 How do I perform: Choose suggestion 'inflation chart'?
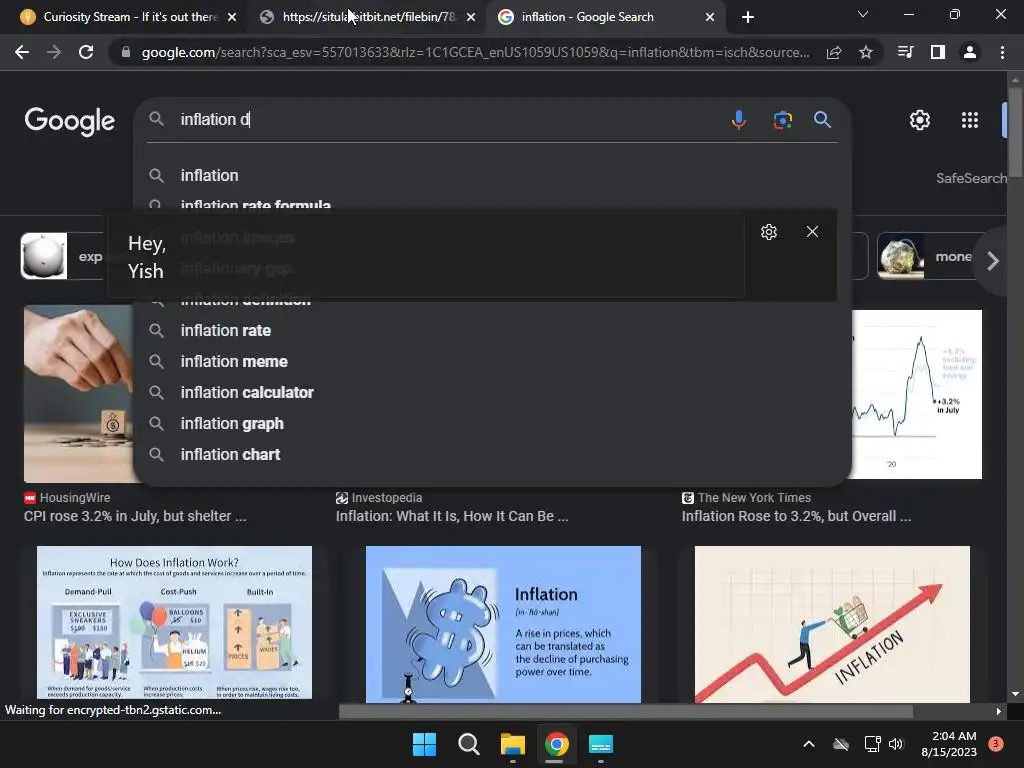492,455
